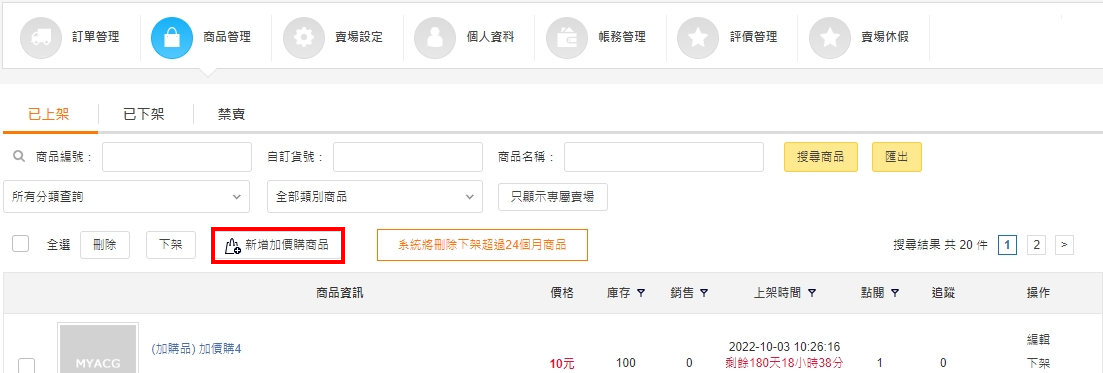
Task: Go to results page 2
Action: tap(1036, 244)
